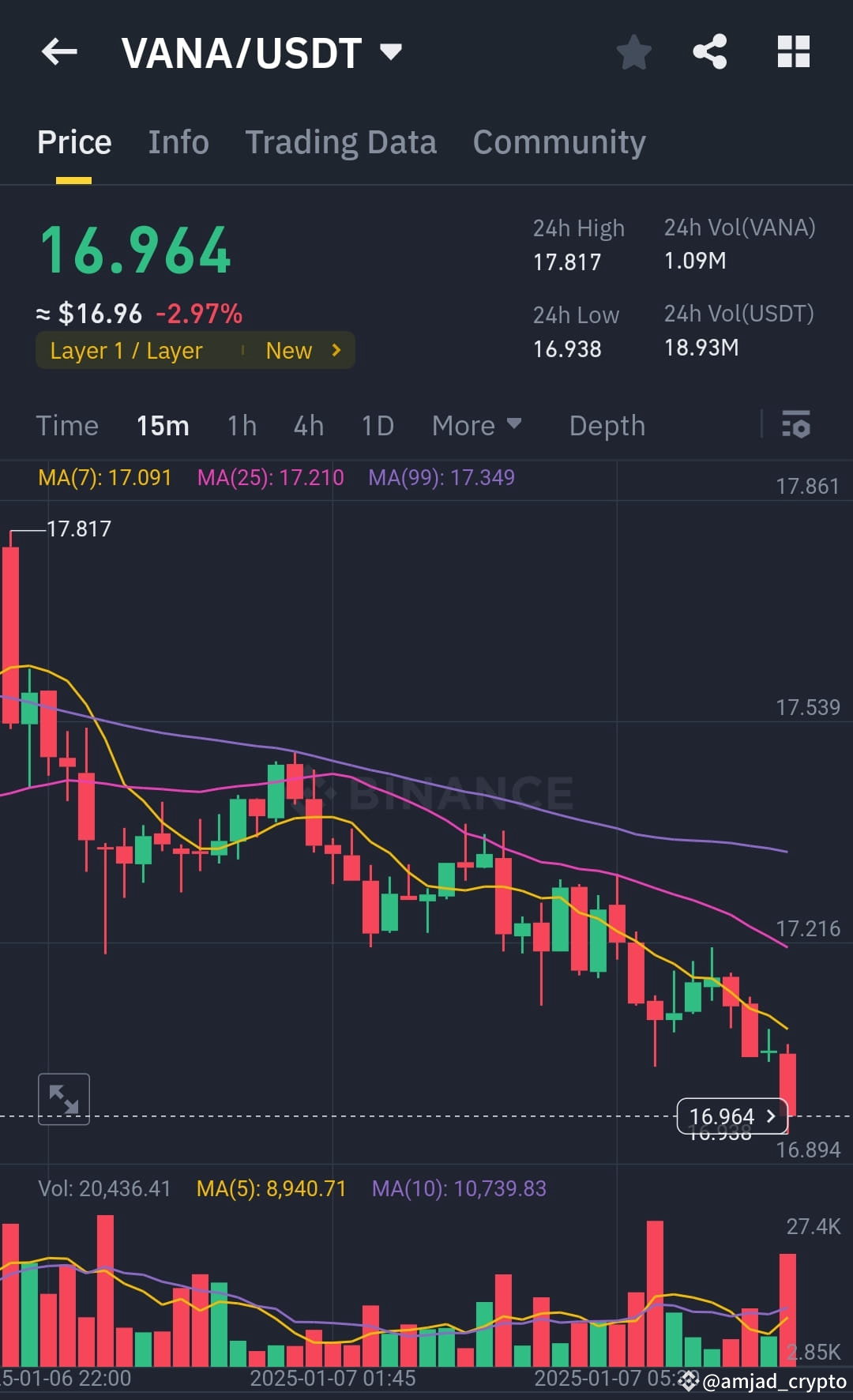Screen dimensions: 853x1400
Task: Open the Community tab
Action: coord(558,141)
